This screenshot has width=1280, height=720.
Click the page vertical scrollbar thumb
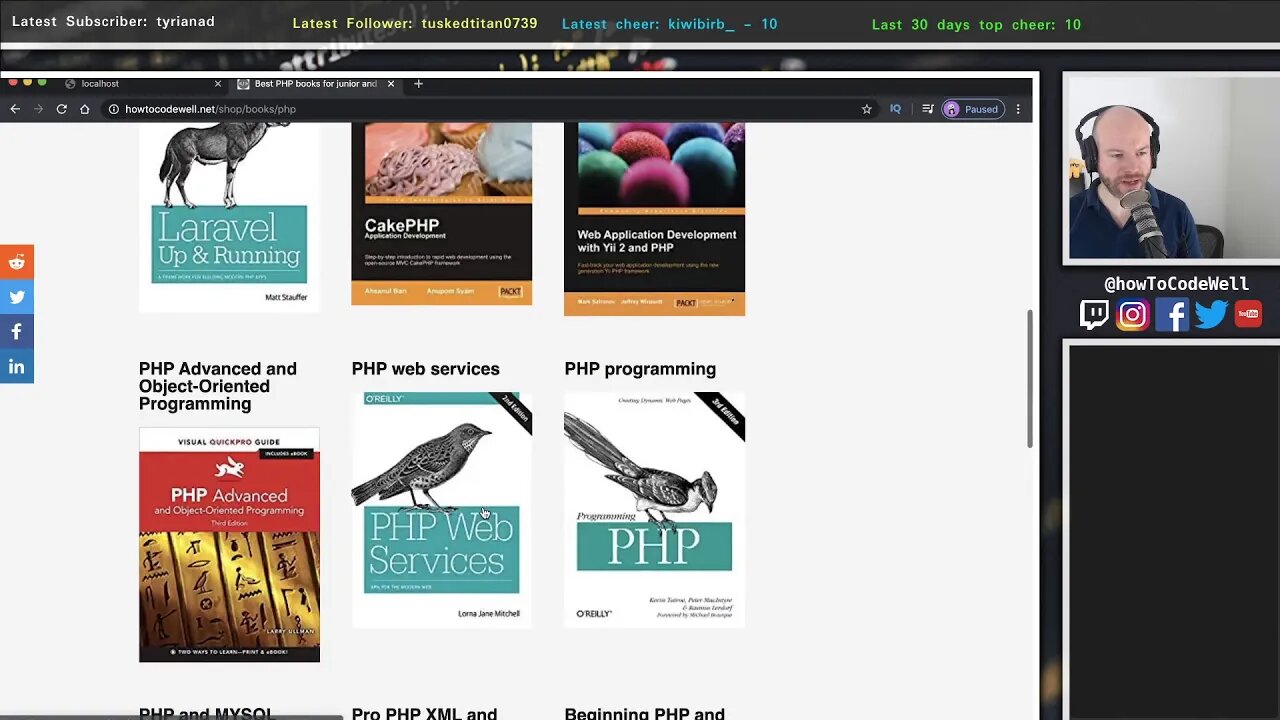[1029, 380]
